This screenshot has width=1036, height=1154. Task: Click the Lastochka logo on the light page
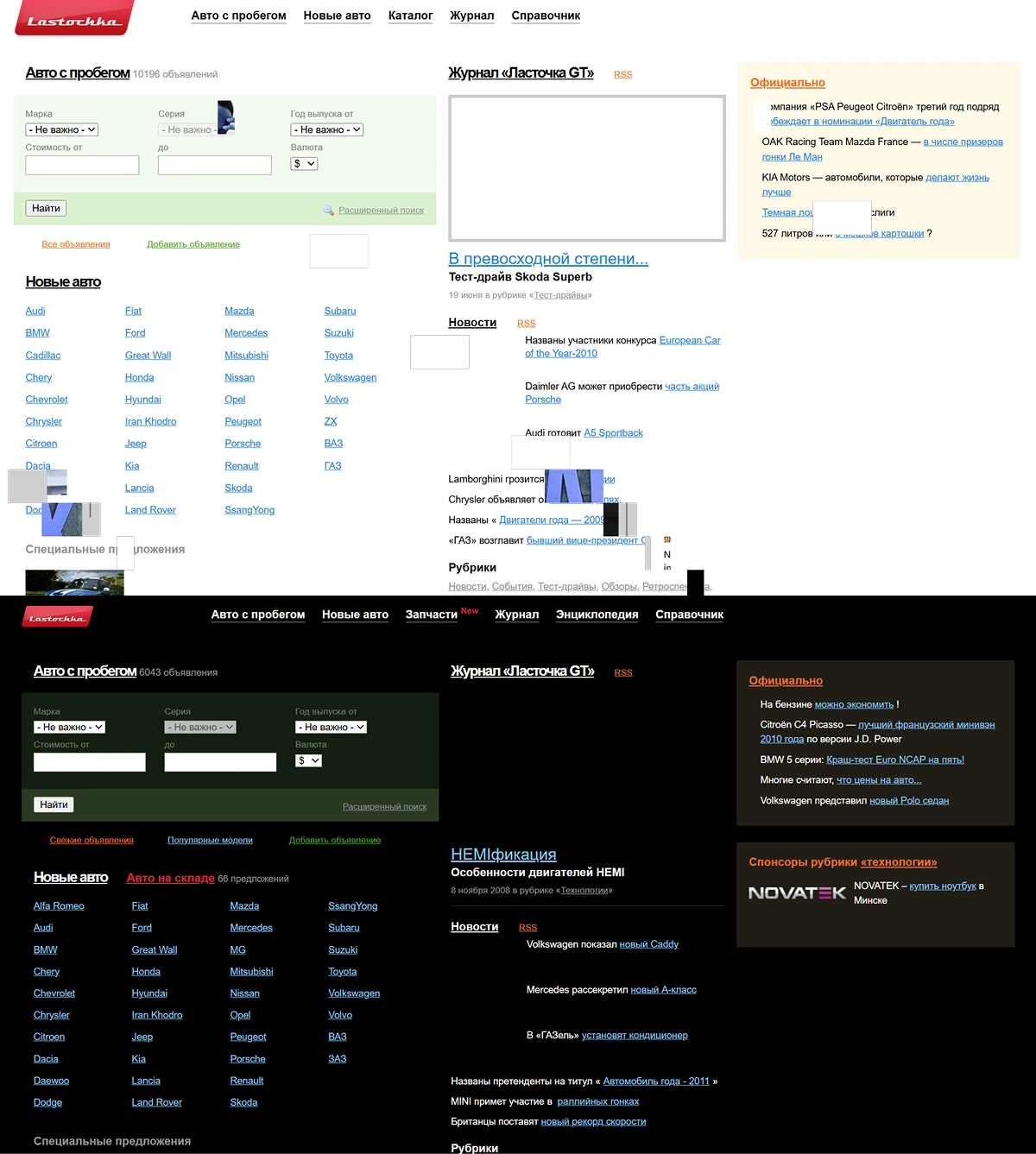coord(74,18)
